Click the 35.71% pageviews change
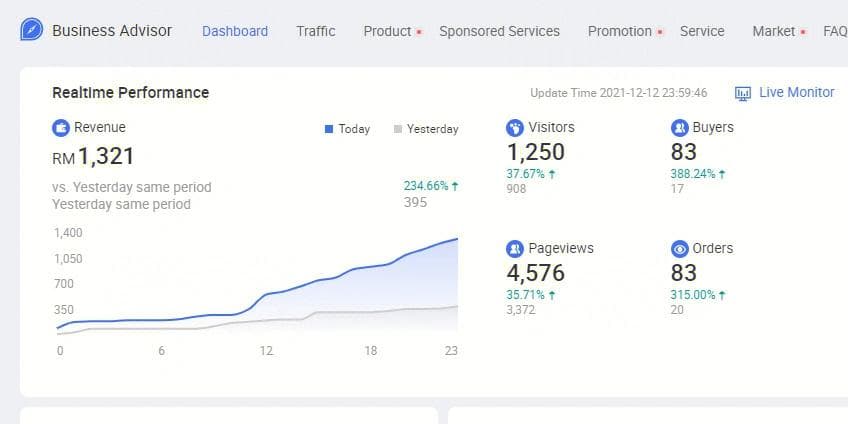Viewport: 848px width, 424px height. 526,295
